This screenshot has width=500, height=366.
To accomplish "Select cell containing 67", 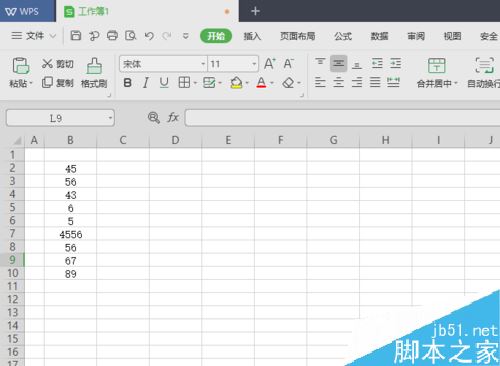I will pyautogui.click(x=70, y=260).
